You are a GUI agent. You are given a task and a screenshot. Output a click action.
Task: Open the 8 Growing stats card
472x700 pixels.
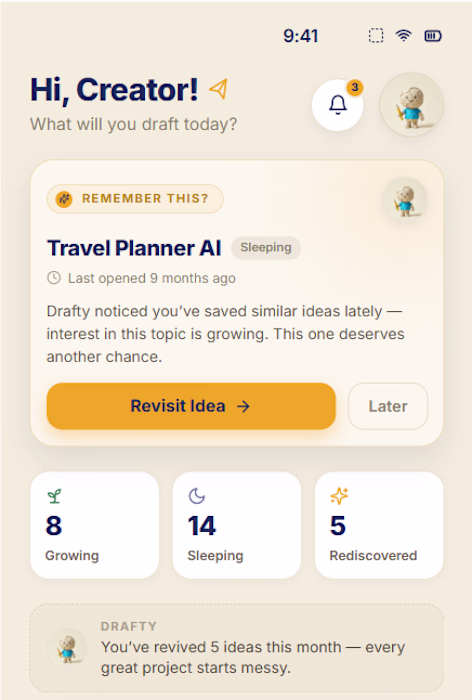coord(94,525)
